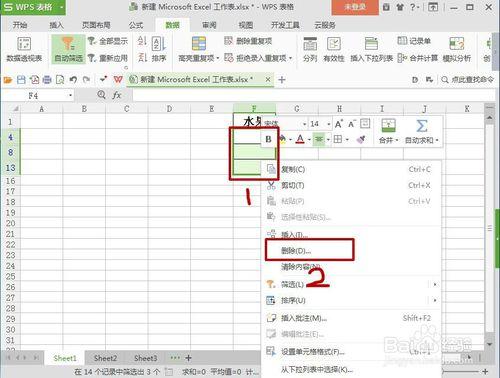Screen dimensions: 500x378
Task: Choose 从下拉列表中选择(K)...
Action: (x=352, y=369)
